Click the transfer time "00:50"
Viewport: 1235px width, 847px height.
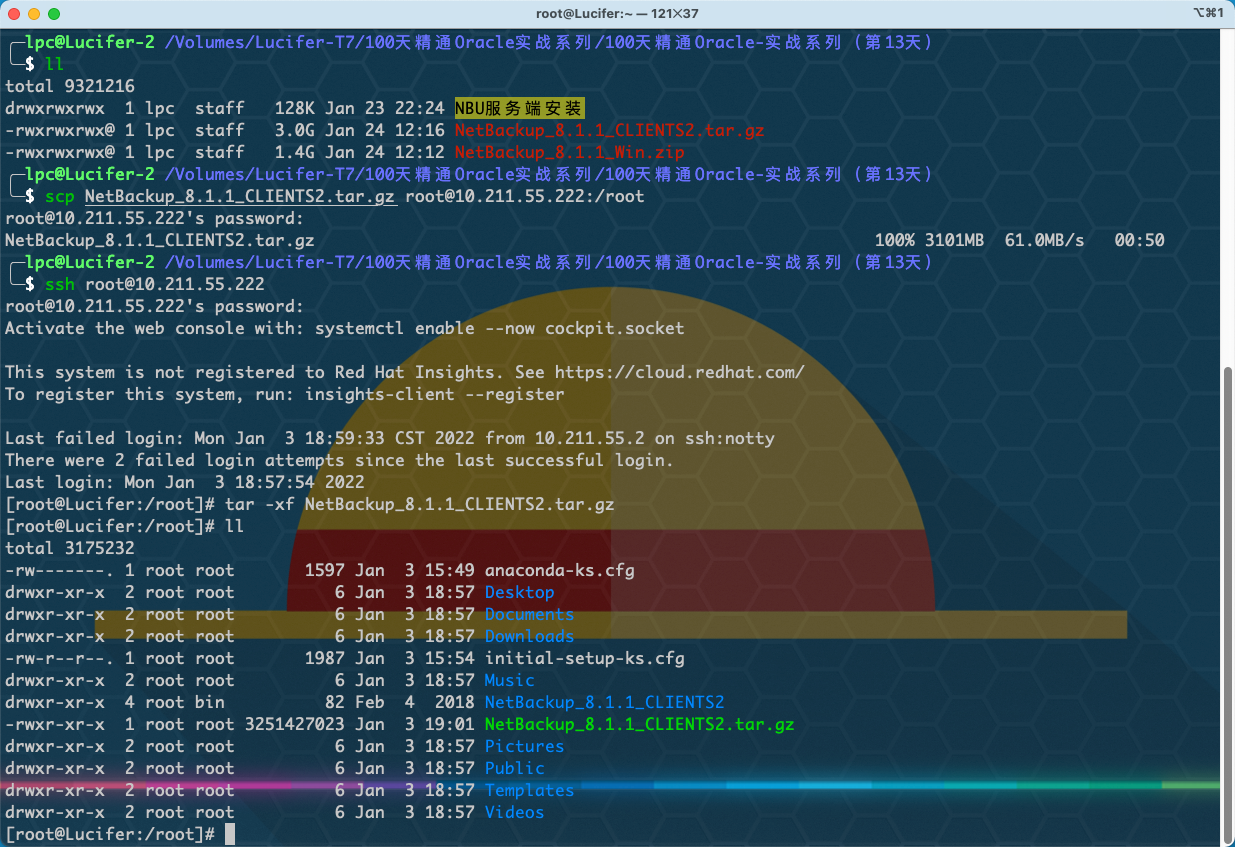(x=1139, y=240)
